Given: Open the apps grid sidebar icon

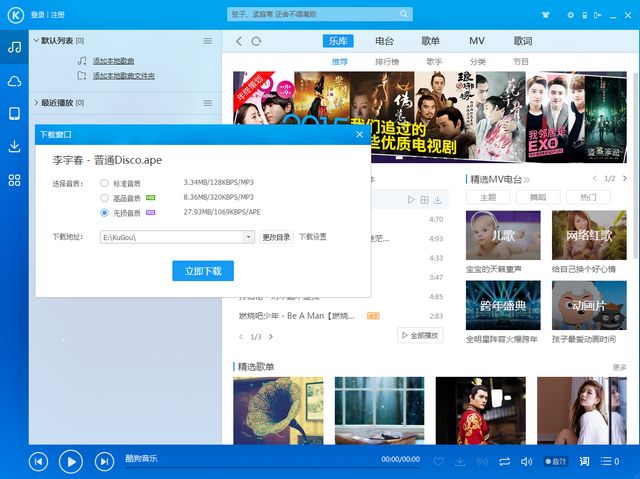Looking at the screenshot, I should [14, 180].
